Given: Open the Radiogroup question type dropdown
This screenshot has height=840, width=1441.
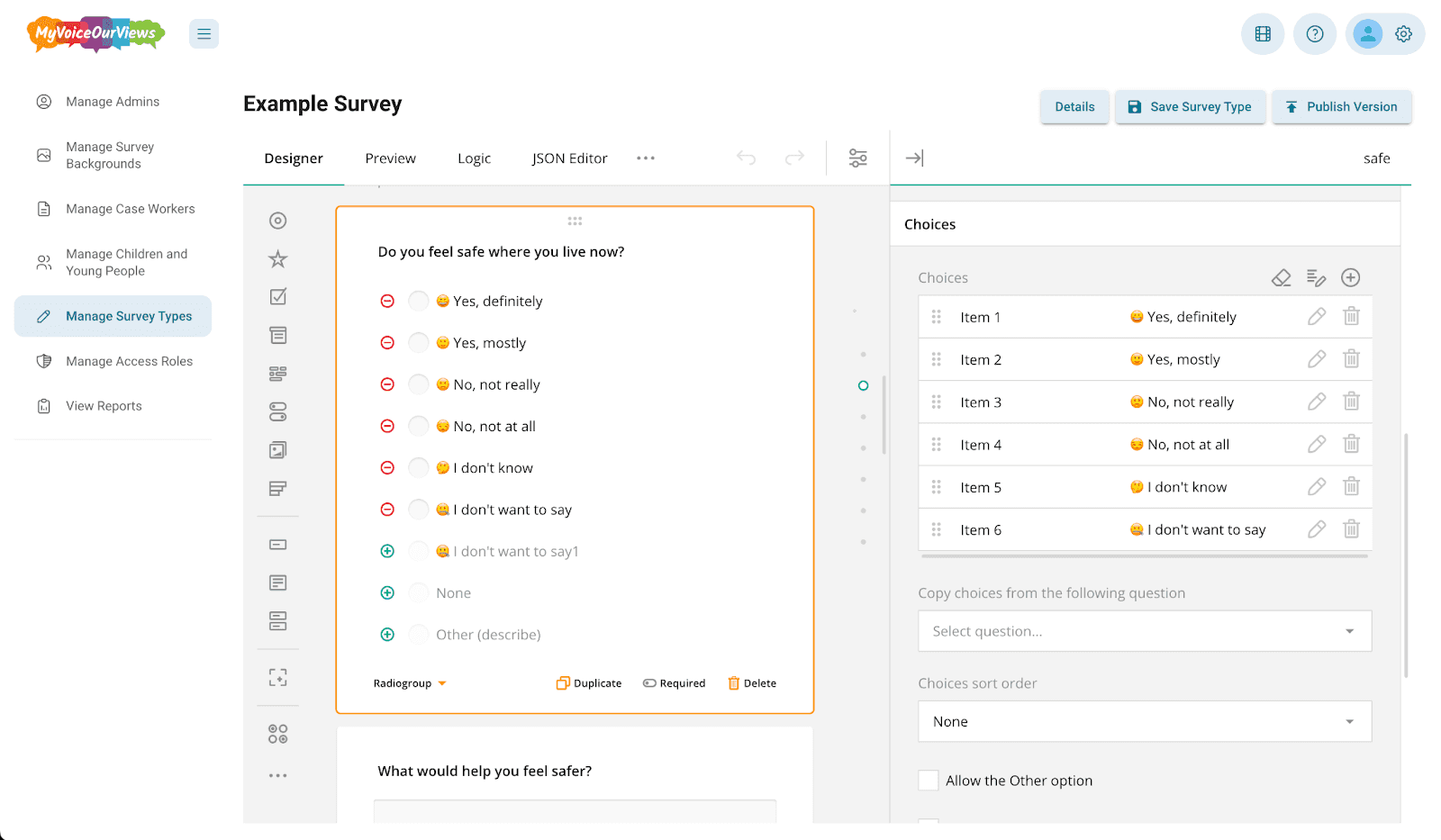Looking at the screenshot, I should point(410,683).
